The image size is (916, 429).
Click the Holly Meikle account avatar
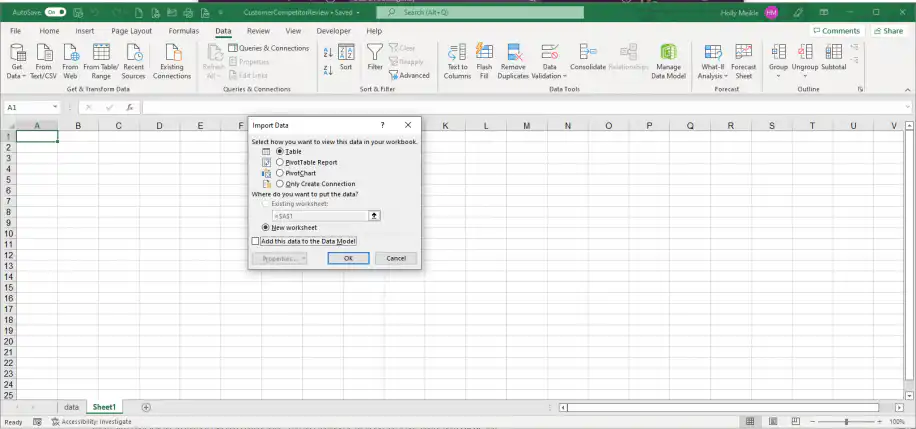coord(771,12)
